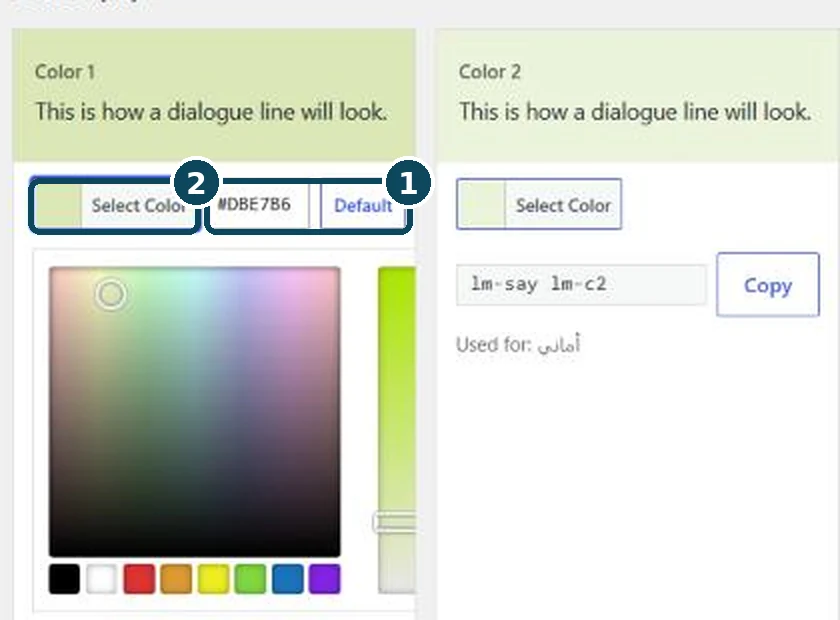The width and height of the screenshot is (840, 620).
Task: Pick the yellow palette swatch
Action: click(x=213, y=579)
